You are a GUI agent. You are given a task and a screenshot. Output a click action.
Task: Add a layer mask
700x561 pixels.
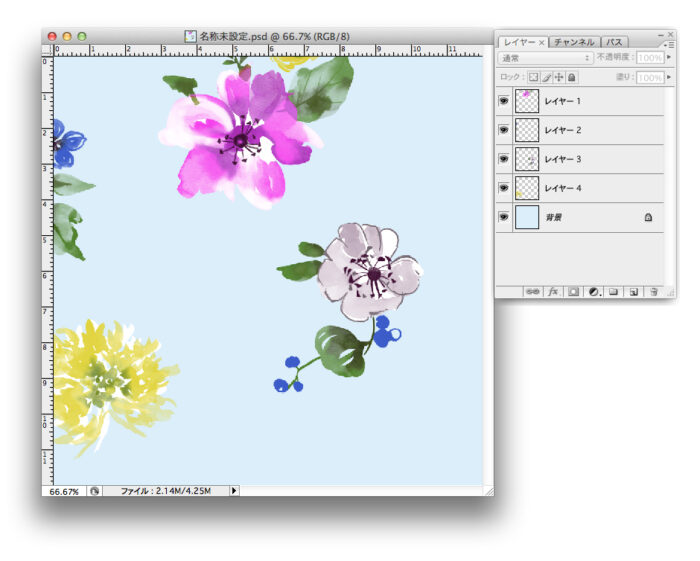click(574, 292)
